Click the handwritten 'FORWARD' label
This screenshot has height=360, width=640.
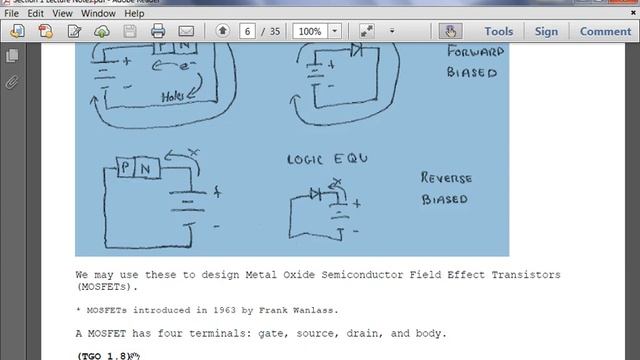pos(476,51)
